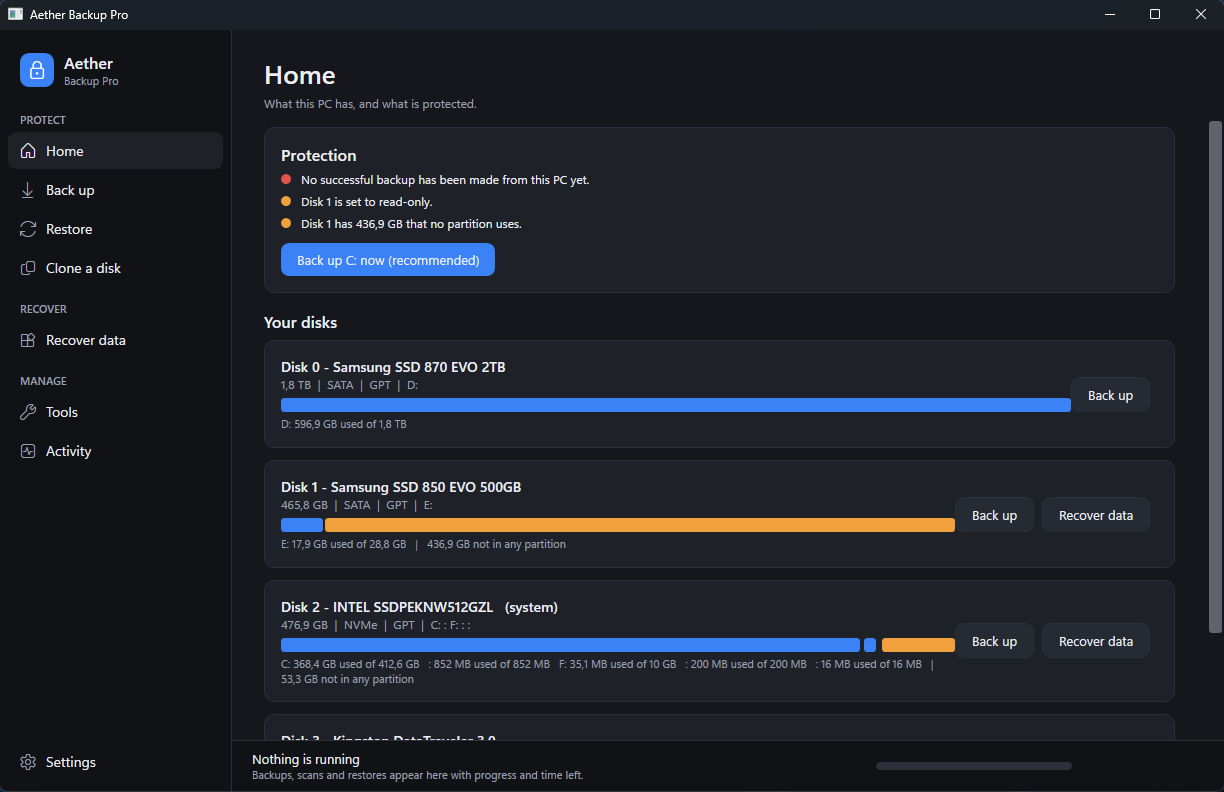Click 'C: 368,4 GB used of 412,6 GB'
Screen dimensions: 1224x792
pos(350,664)
